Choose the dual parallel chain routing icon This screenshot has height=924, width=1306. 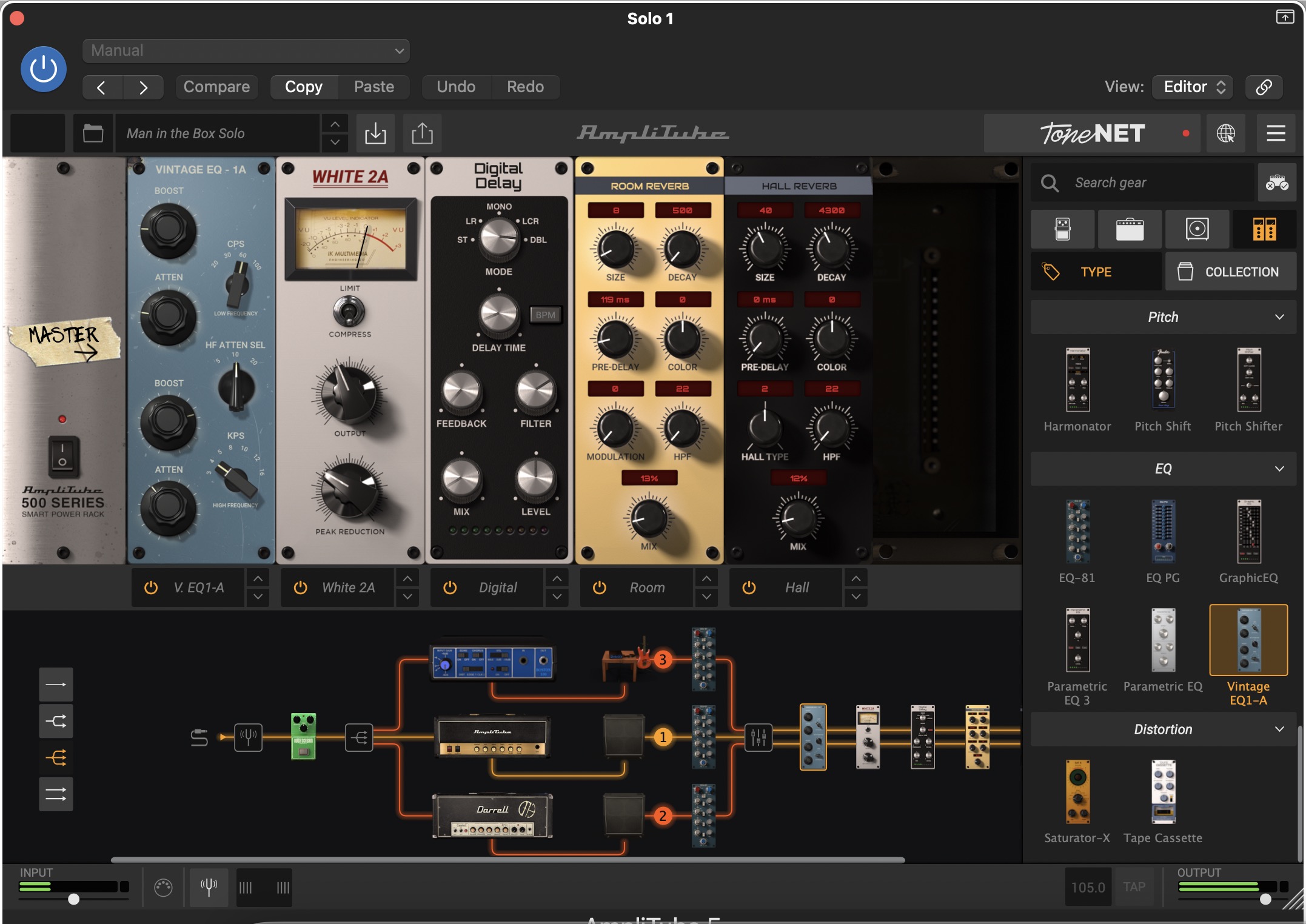[x=56, y=794]
